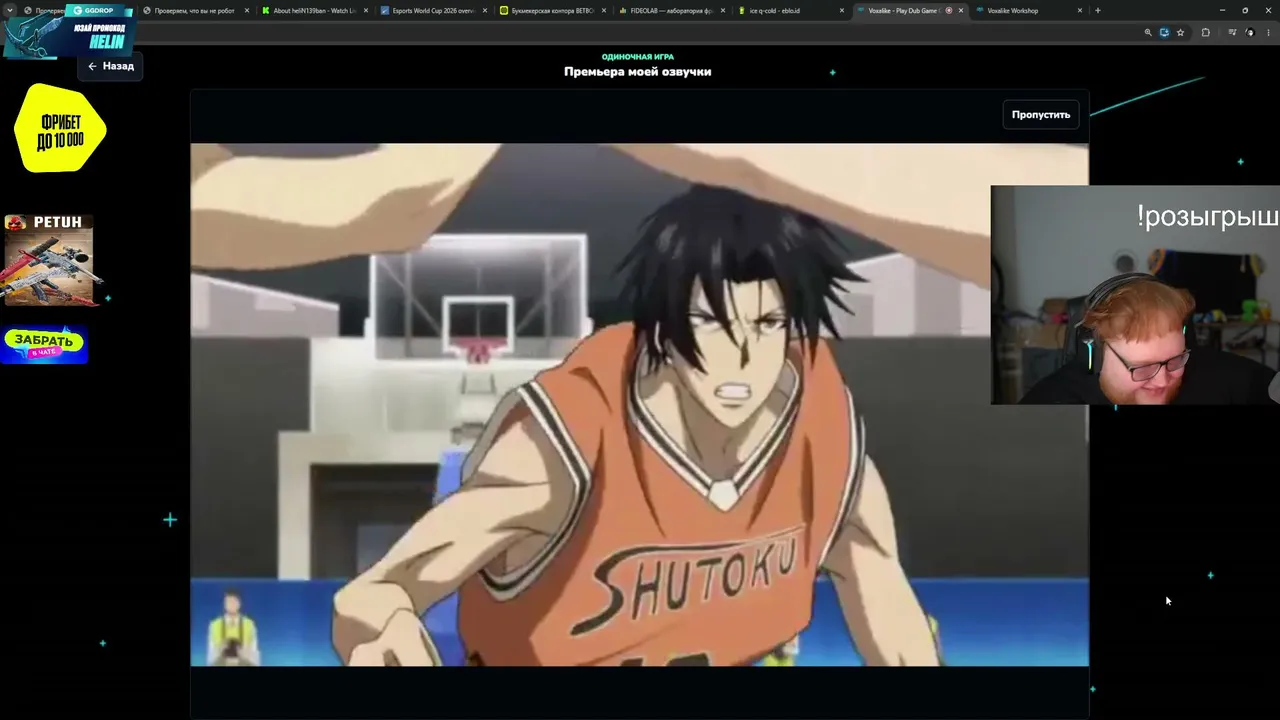Switch to the 'Букмекерская контора' tab
The width and height of the screenshot is (1280, 720).
(553, 10)
